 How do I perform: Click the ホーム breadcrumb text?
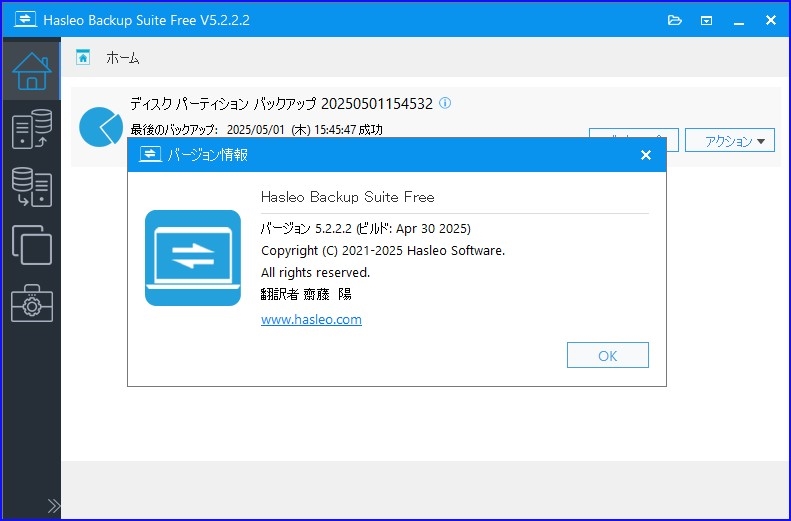coord(123,58)
